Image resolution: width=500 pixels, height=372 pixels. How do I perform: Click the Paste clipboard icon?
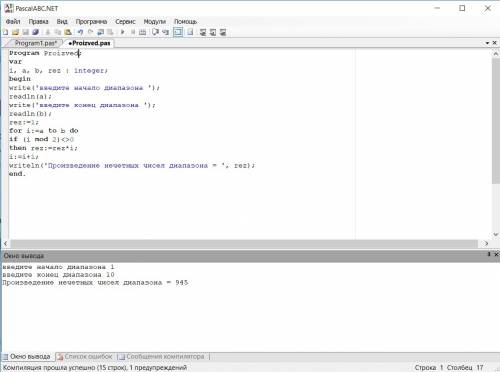(68, 32)
